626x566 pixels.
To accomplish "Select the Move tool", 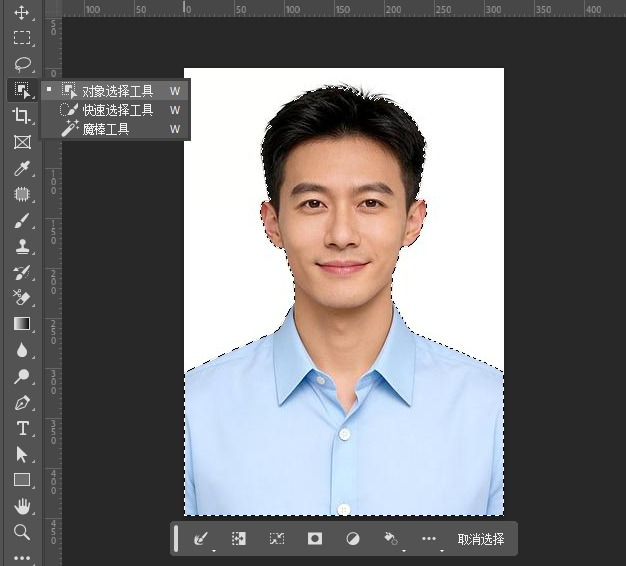I will pyautogui.click(x=22, y=12).
